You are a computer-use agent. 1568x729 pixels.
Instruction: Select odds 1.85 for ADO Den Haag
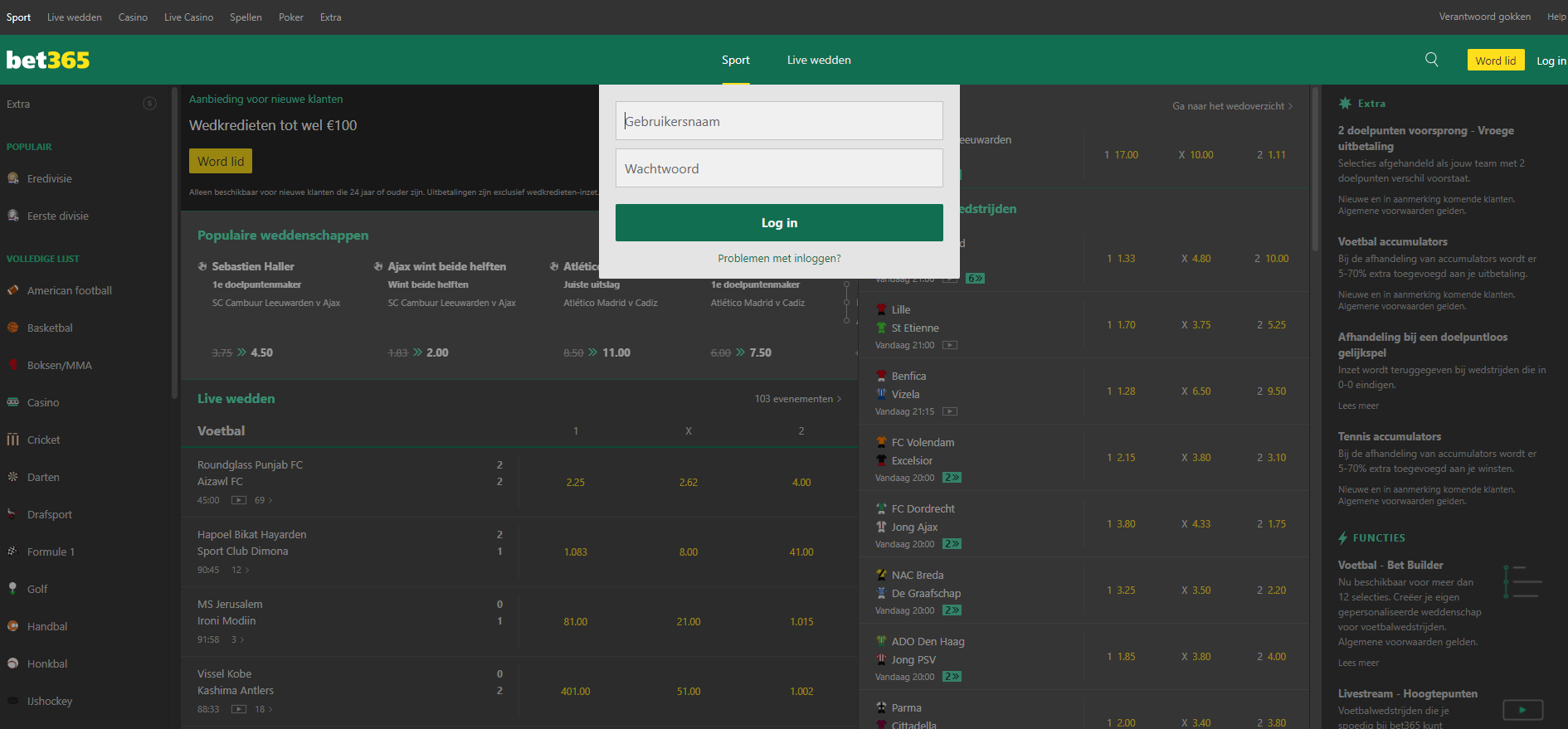(x=1121, y=657)
